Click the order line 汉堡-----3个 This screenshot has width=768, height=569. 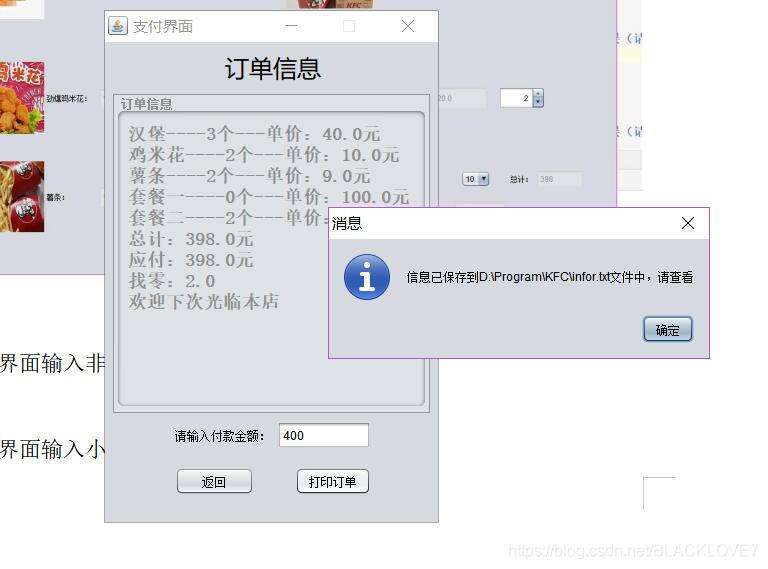click(255, 134)
